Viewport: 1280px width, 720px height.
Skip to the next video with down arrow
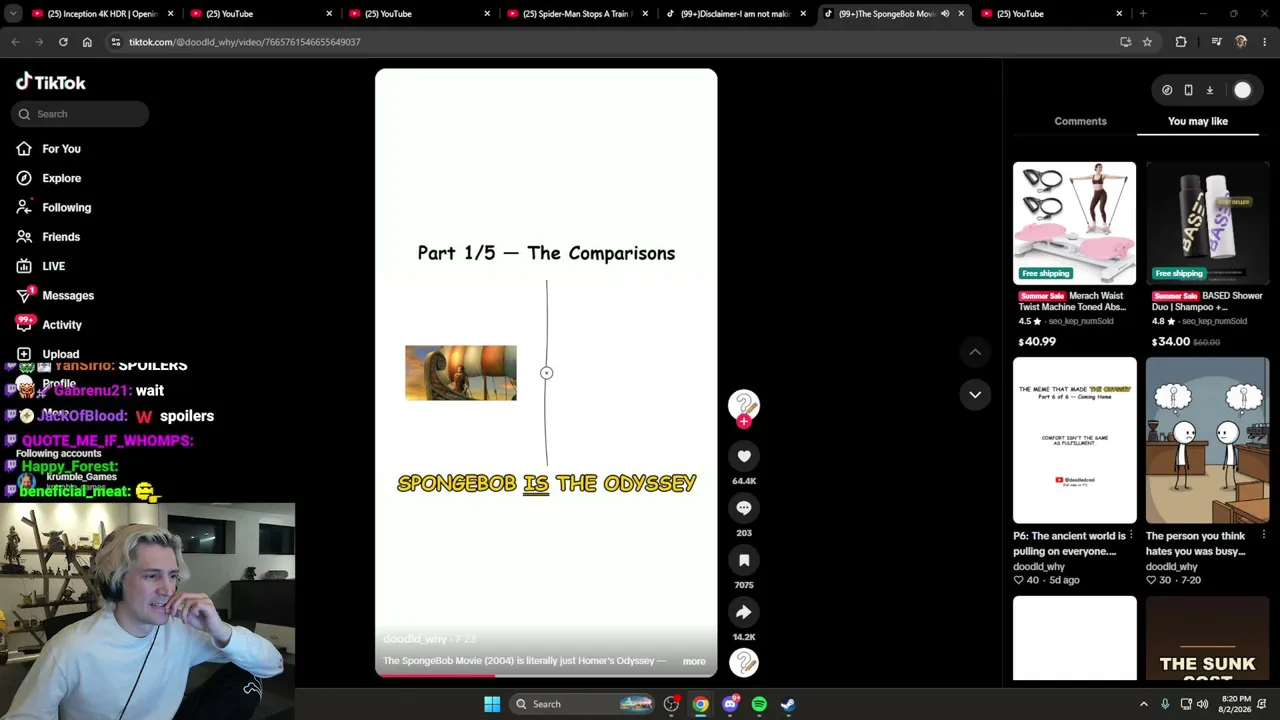[x=975, y=395]
